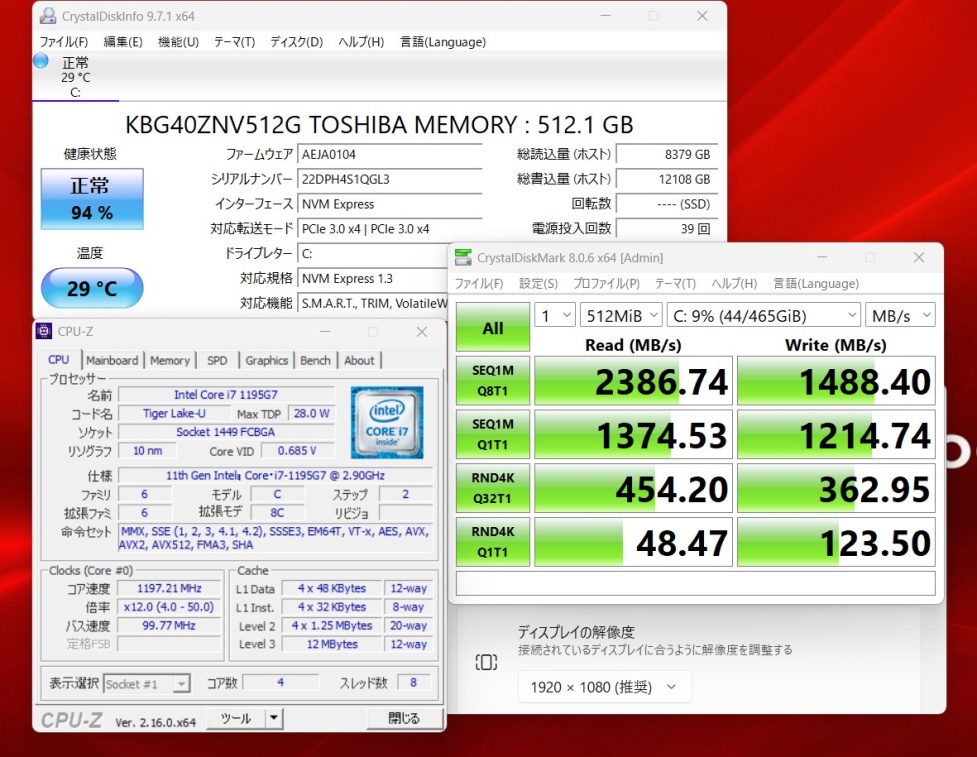This screenshot has width=977, height=757.
Task: Close the CrystalDiskMark window
Action: coord(919,257)
